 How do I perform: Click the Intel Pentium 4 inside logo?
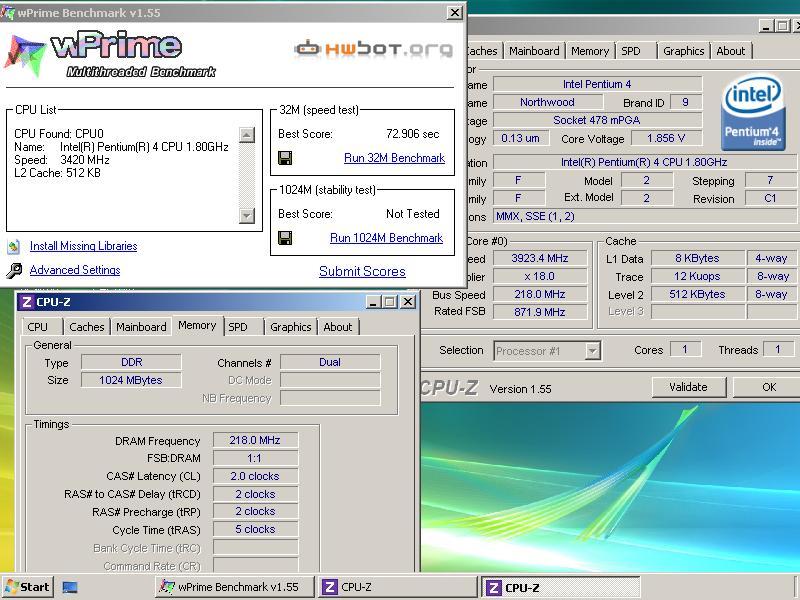pos(753,113)
